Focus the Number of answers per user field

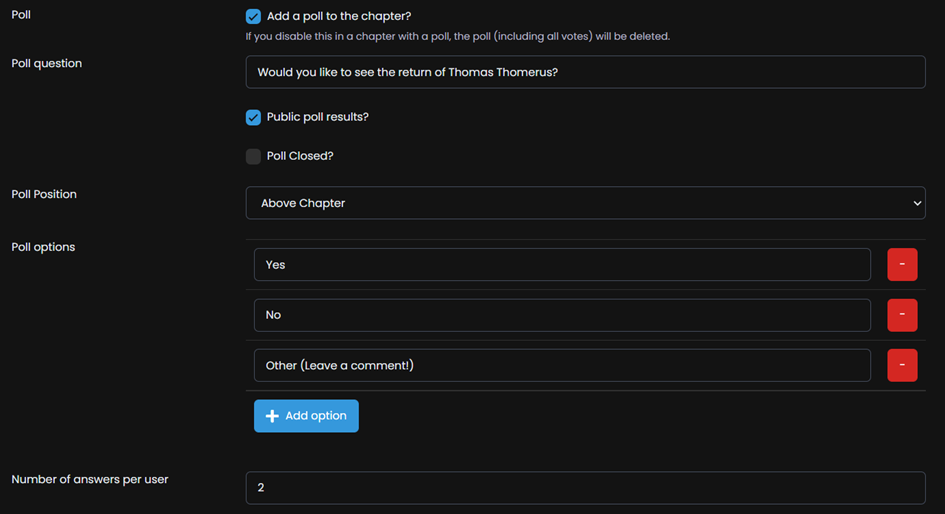[585, 487]
